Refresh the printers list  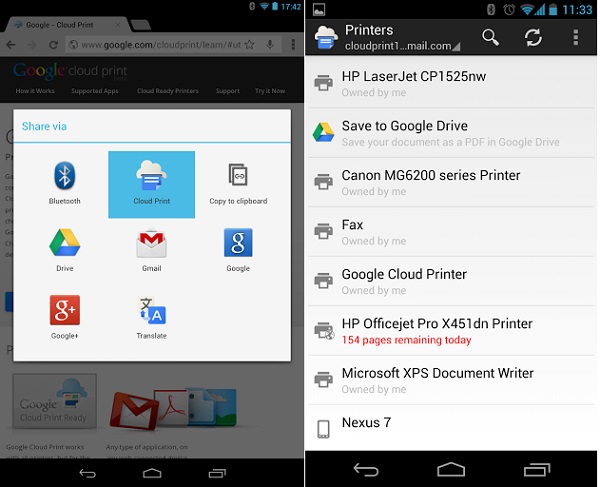coord(533,37)
